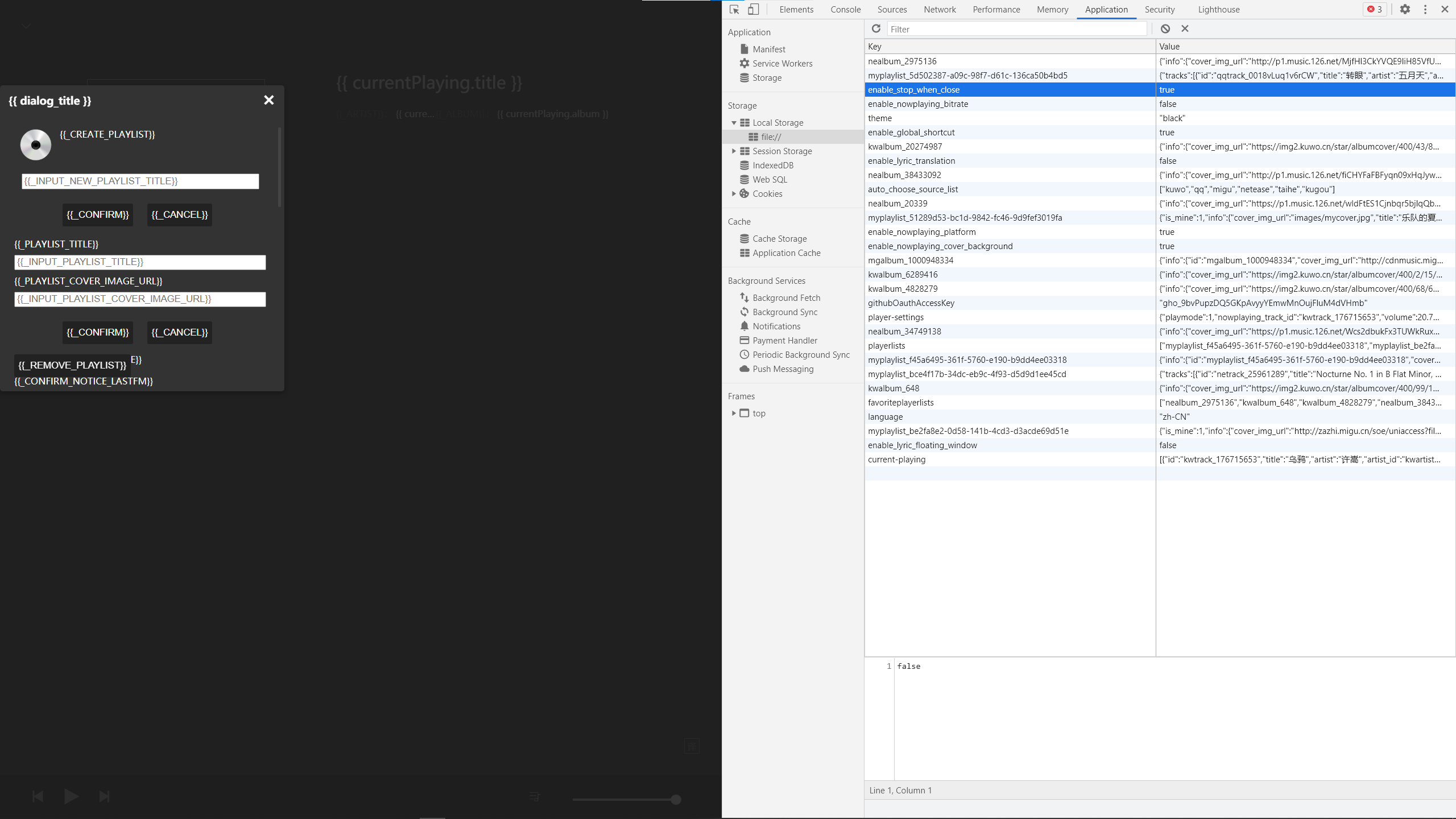Open Service Workers section
This screenshot has width=1456, height=819.
pos(782,64)
